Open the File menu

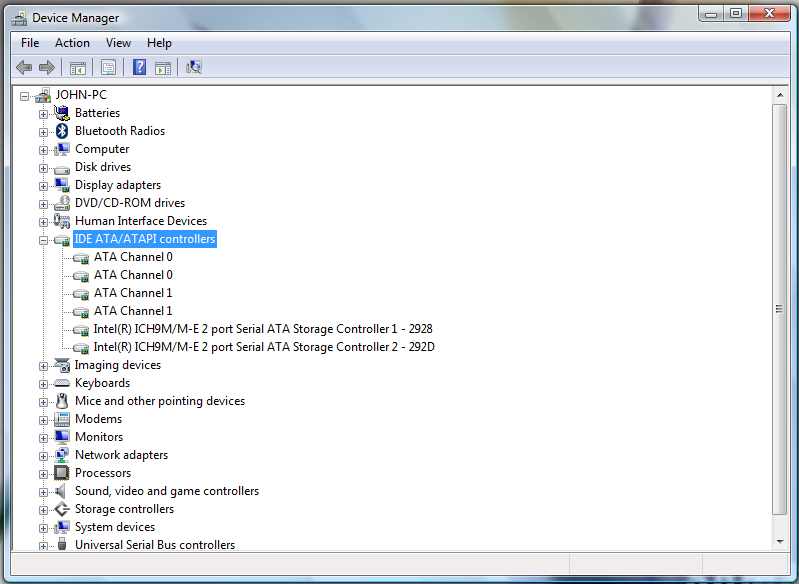click(x=30, y=43)
